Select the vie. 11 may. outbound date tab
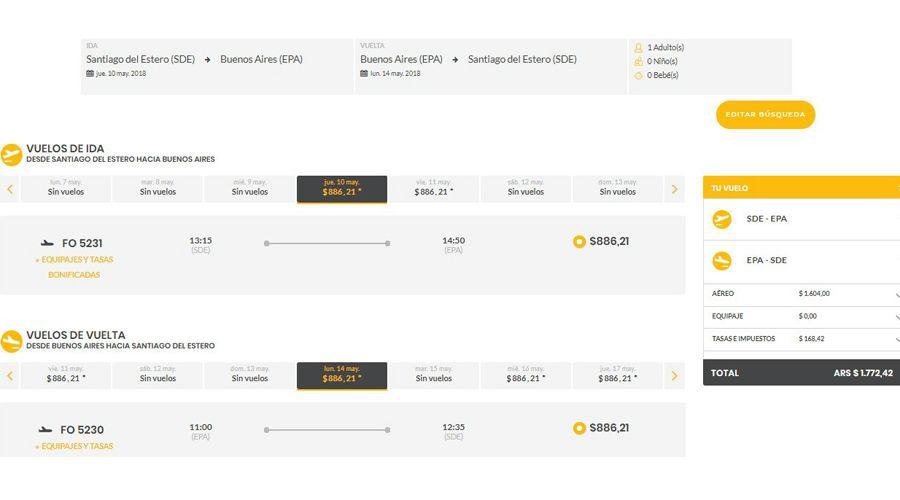The width and height of the screenshot is (900, 500). pos(433,188)
